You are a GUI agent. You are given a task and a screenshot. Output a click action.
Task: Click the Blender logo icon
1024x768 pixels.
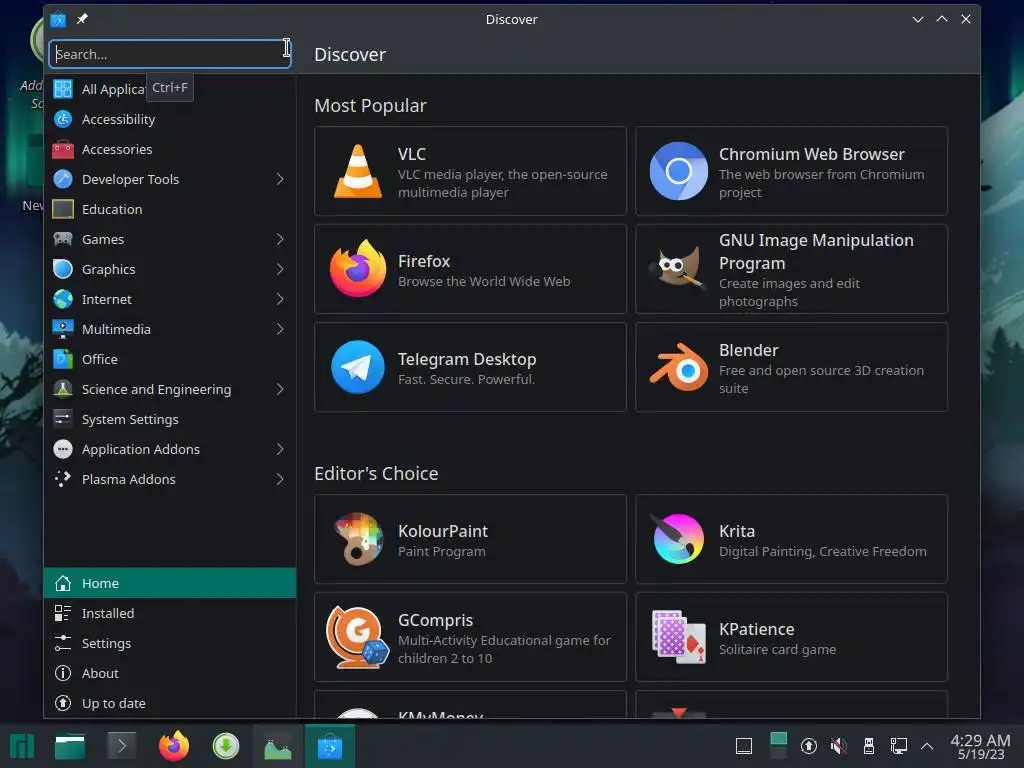point(679,367)
